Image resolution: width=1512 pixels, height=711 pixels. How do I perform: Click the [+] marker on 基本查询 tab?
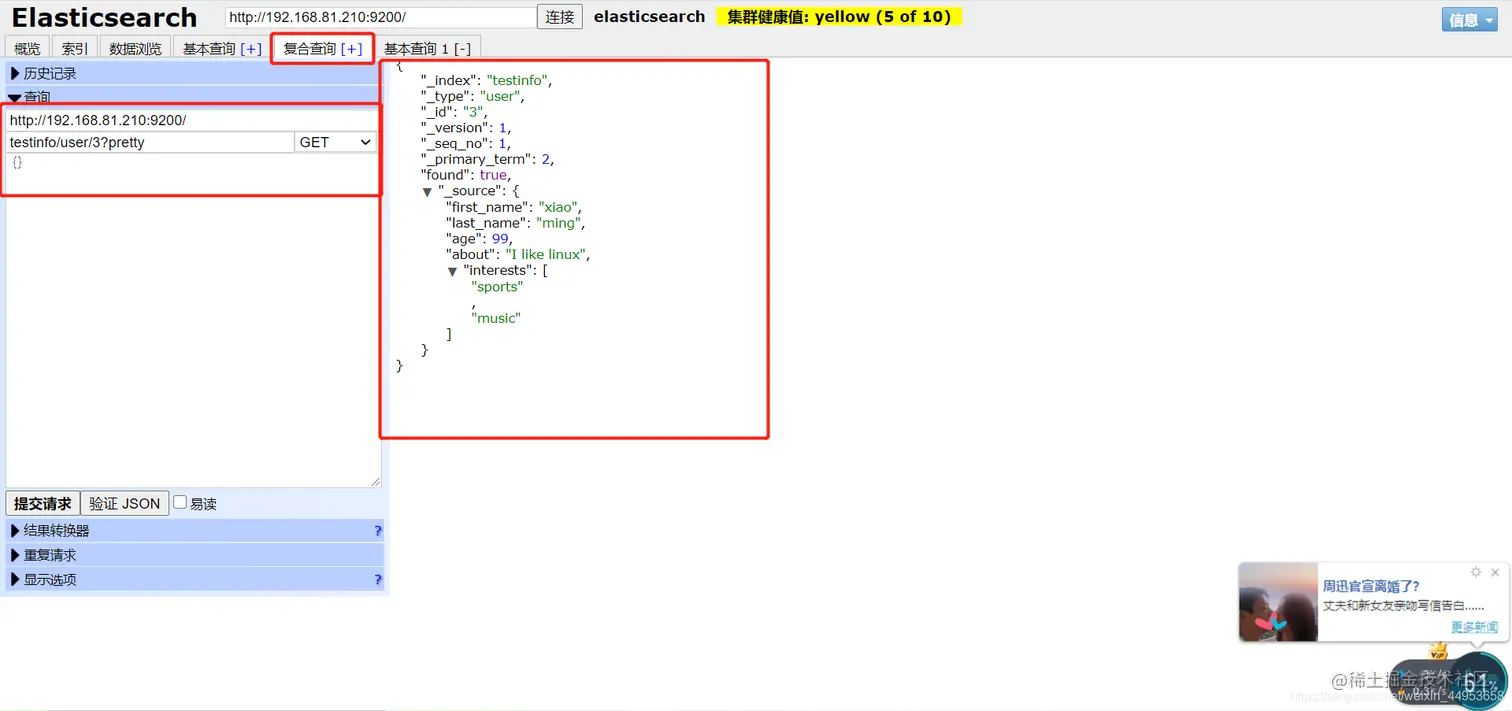tap(250, 49)
